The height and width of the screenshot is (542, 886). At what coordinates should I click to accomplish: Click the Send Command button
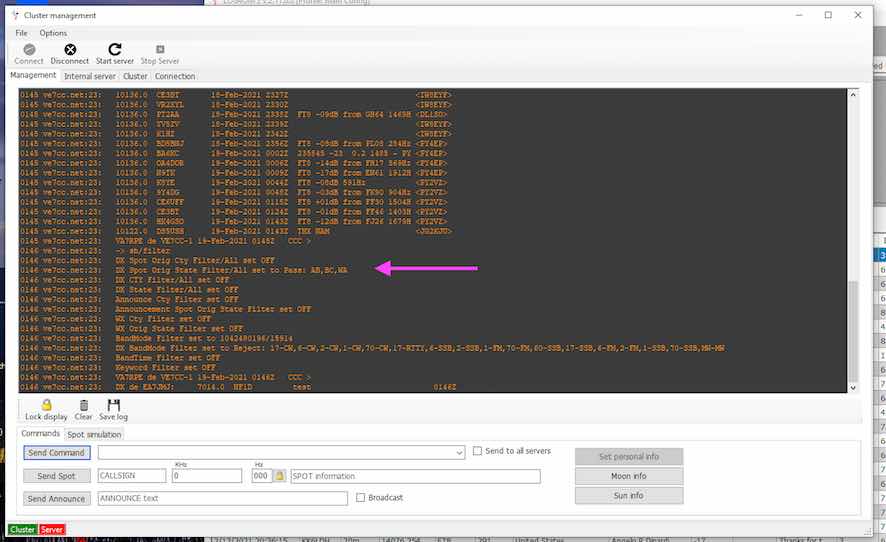(57, 453)
